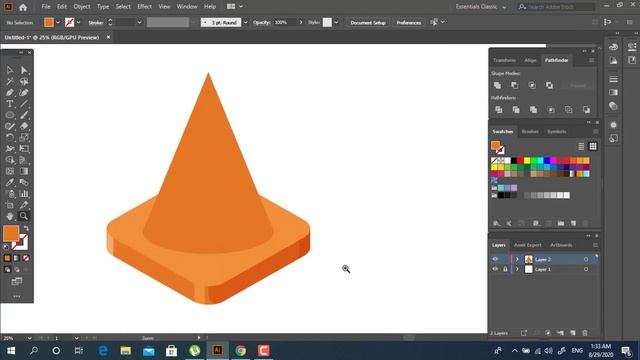Click the Minus Back pathfinder icon
Viewport: 640px width, 360px height.
point(586,110)
